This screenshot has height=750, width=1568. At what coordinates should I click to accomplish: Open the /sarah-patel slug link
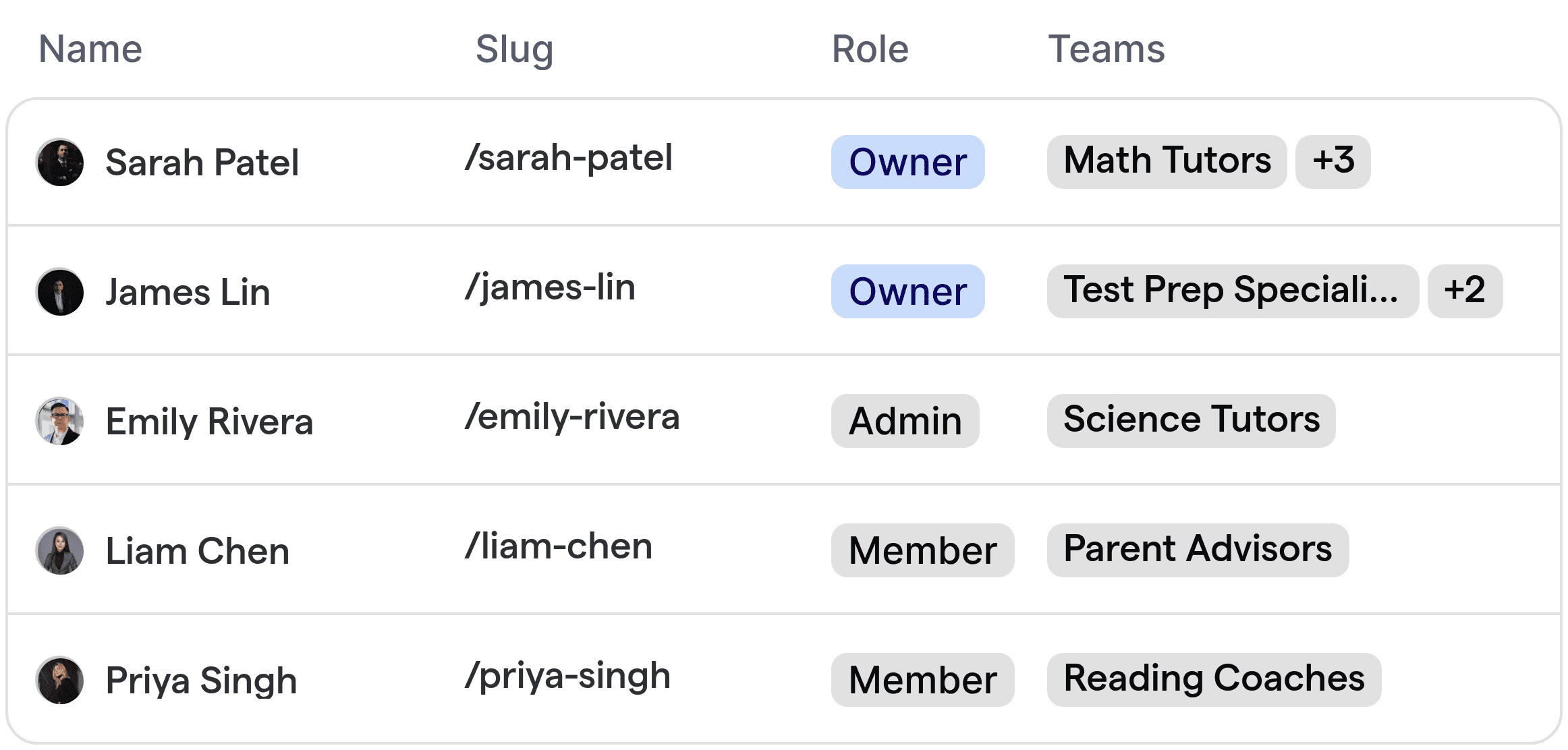[x=569, y=158]
